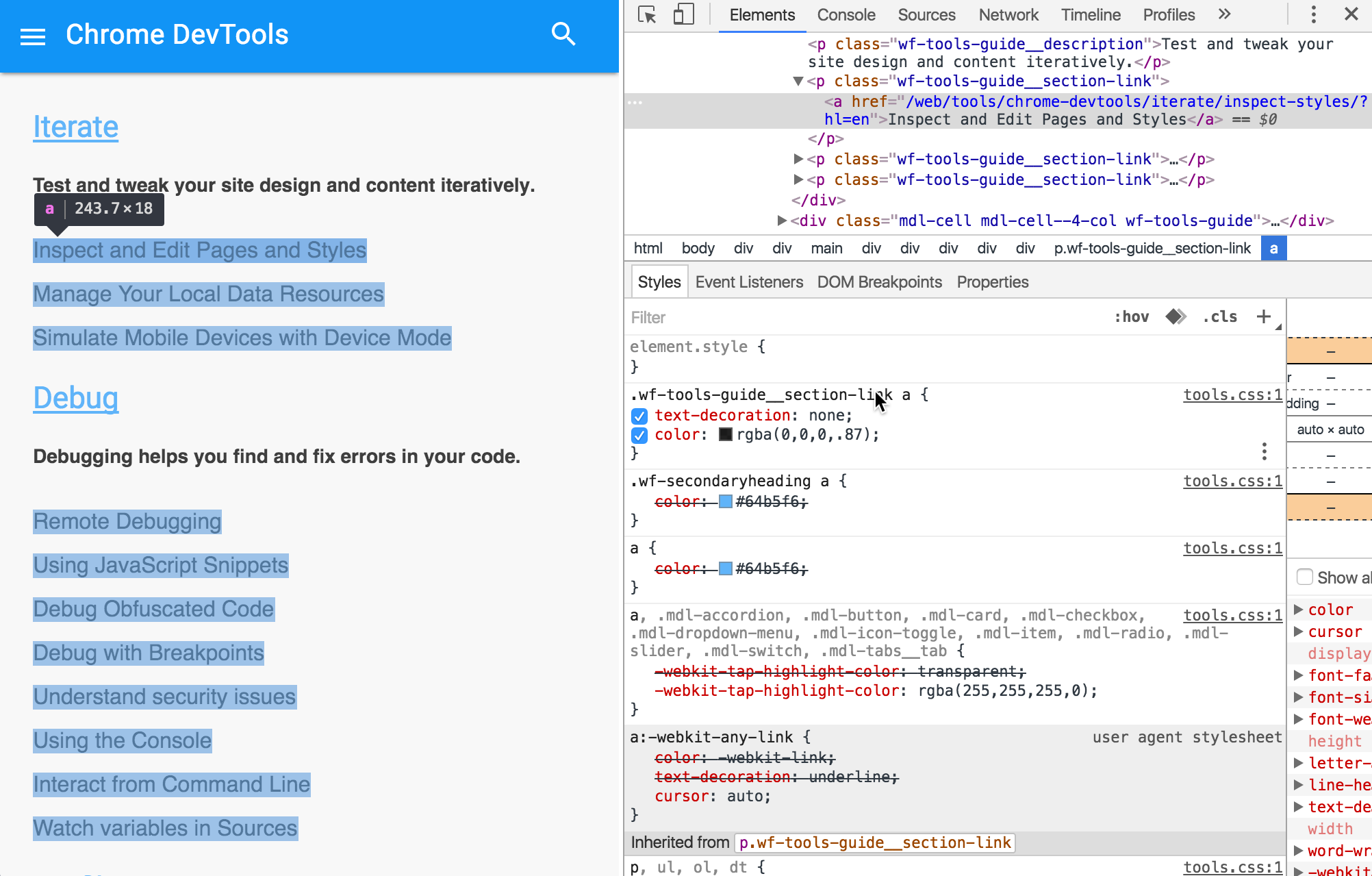
Task: Add new style rule plus icon
Action: (x=1264, y=316)
